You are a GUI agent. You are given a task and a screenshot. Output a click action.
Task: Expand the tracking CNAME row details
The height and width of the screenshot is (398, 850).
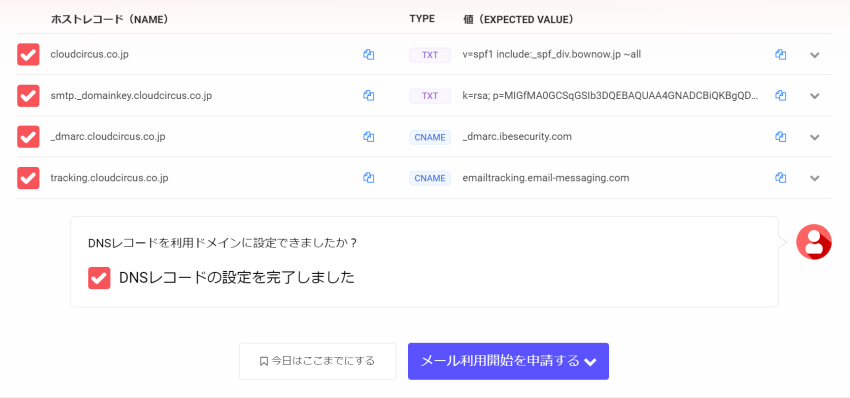(x=814, y=178)
